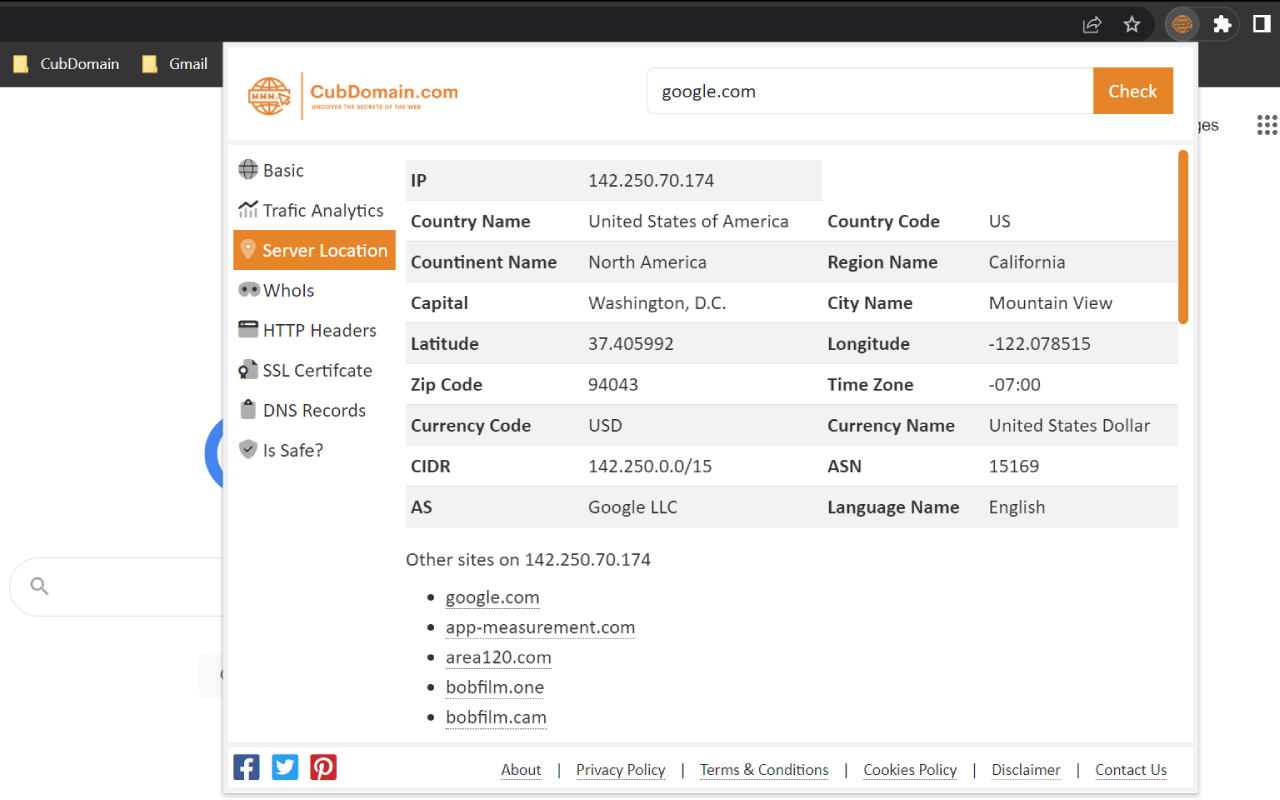Click the share page icon
Screen dimensions: 1280x800
click(1092, 25)
